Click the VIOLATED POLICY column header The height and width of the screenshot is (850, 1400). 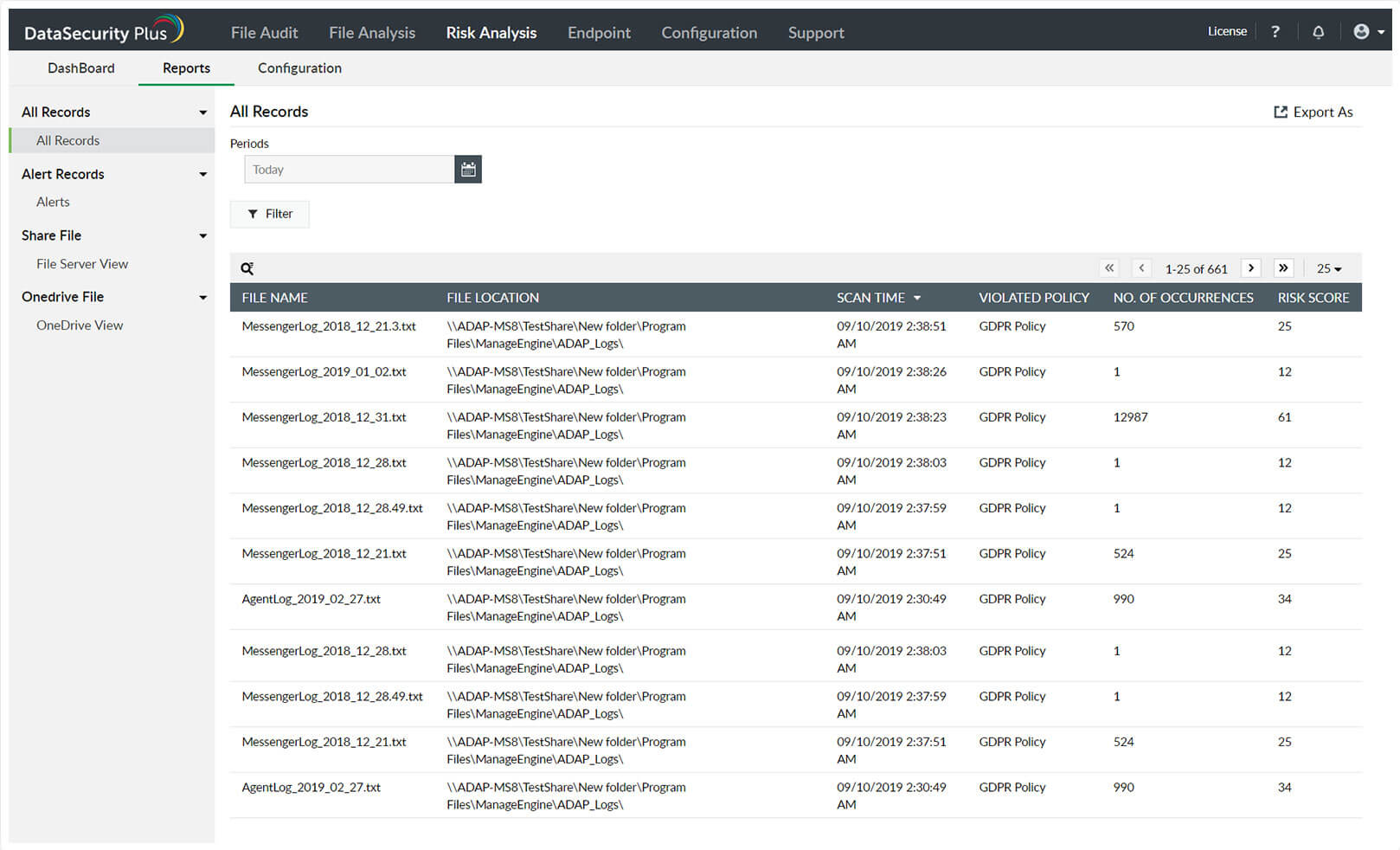coord(1034,298)
